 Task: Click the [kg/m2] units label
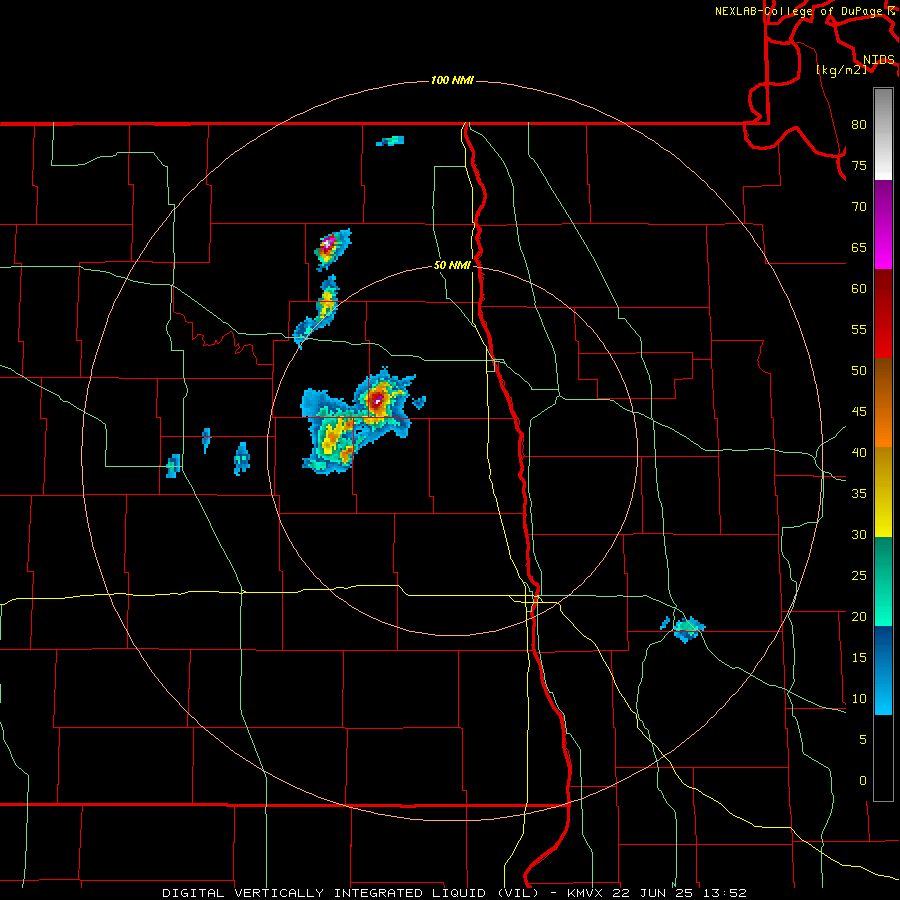tap(841, 70)
